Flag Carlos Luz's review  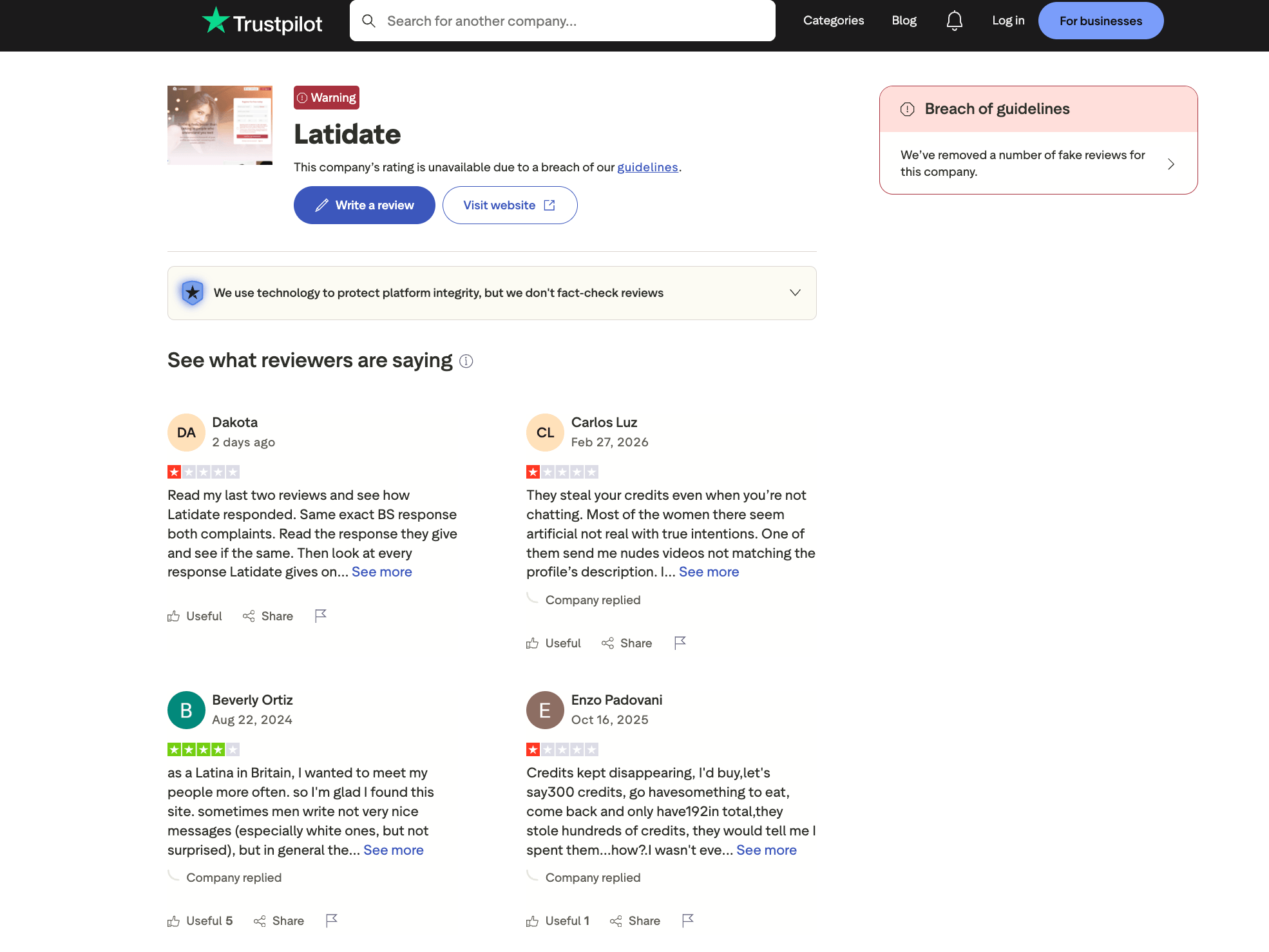680,643
